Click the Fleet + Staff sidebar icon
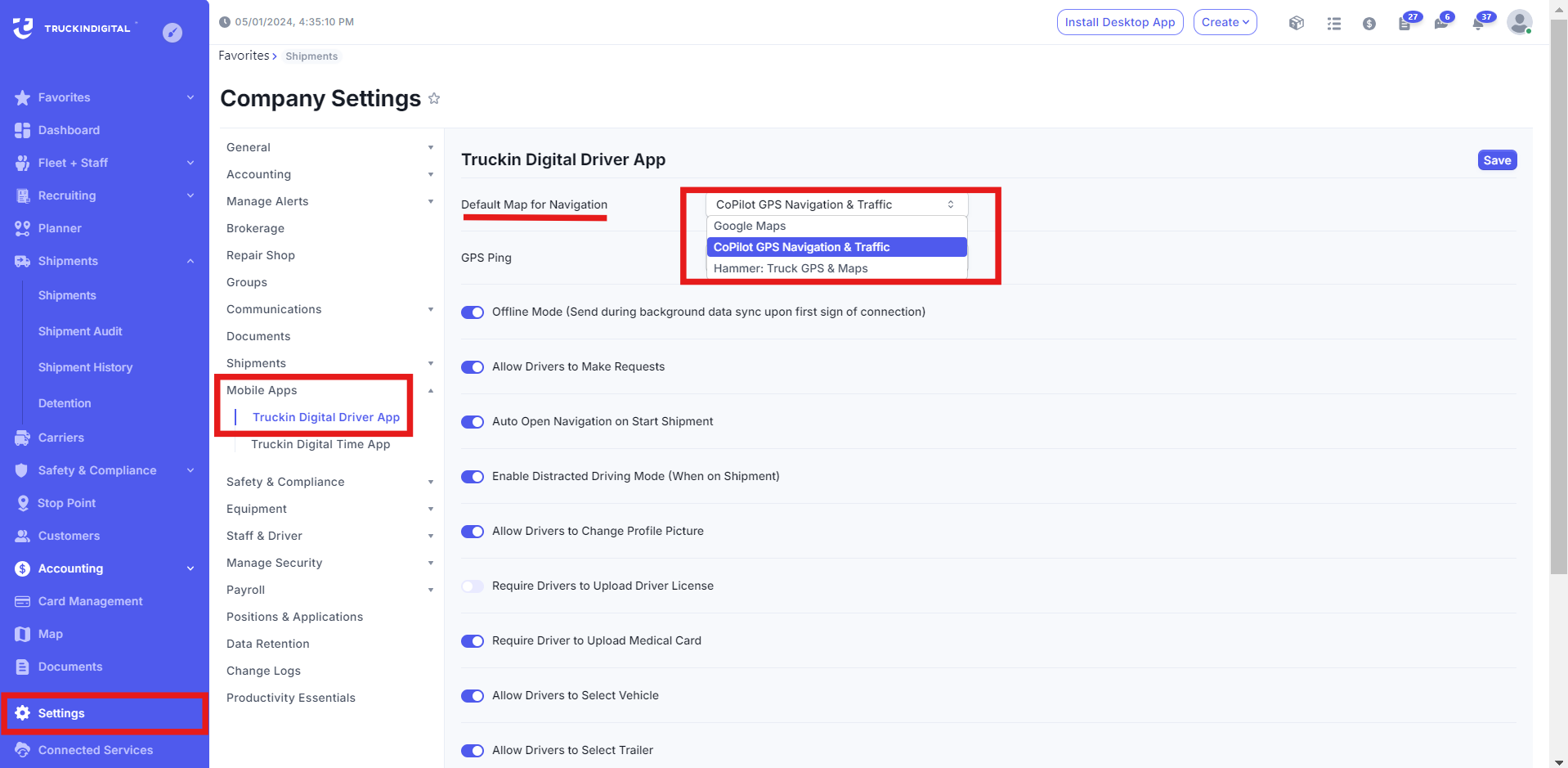1568x768 pixels. (x=22, y=163)
